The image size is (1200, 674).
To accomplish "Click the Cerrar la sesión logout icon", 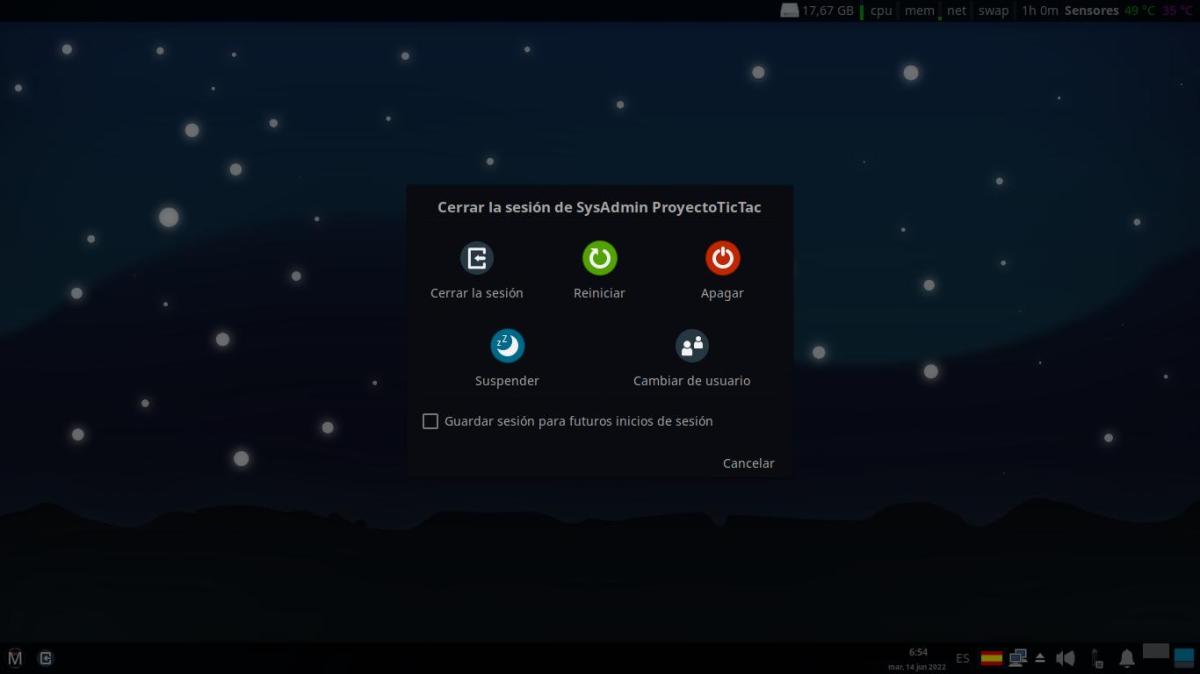I will pos(477,259).
